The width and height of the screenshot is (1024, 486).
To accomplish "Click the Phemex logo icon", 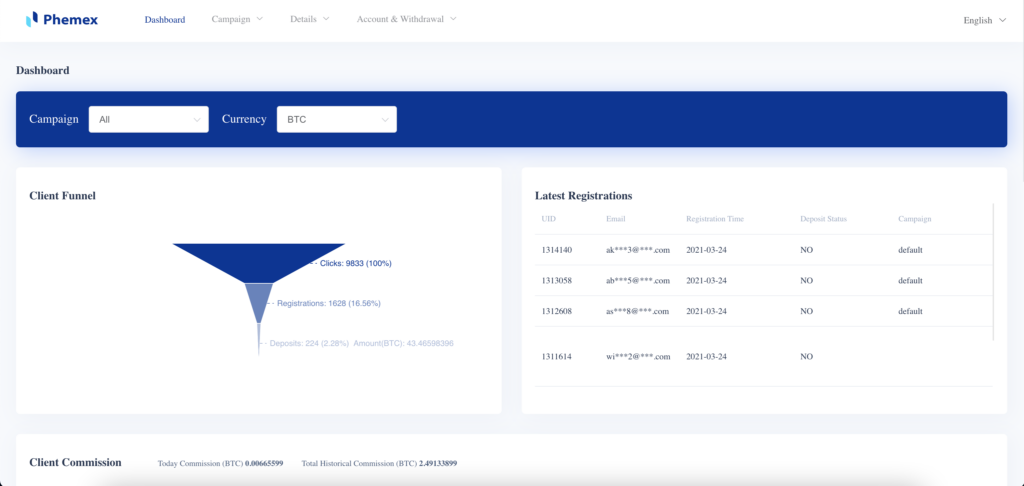I will click(x=32, y=19).
